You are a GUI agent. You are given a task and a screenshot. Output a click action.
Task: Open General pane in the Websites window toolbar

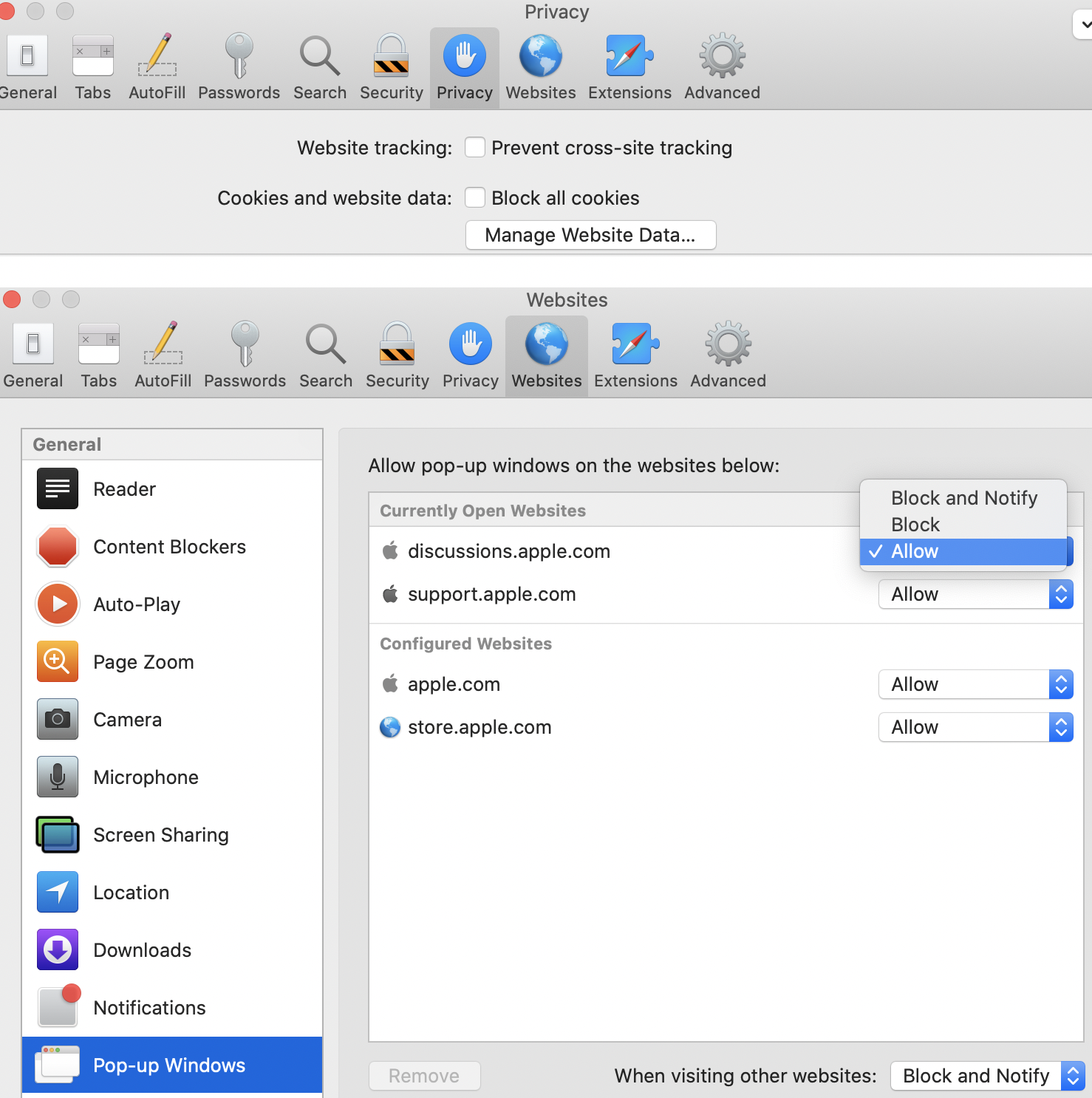coord(33,356)
